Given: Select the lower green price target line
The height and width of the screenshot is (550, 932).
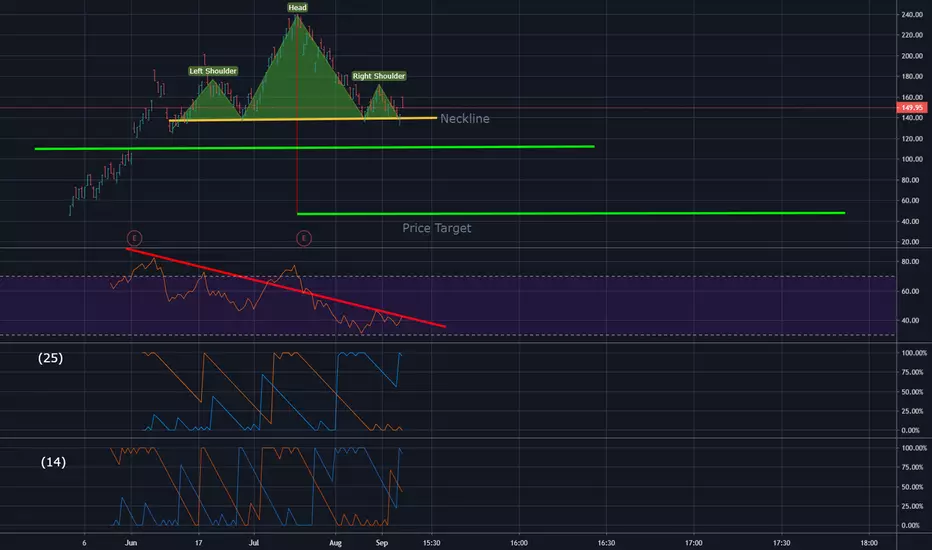Looking at the screenshot, I should coord(571,213).
